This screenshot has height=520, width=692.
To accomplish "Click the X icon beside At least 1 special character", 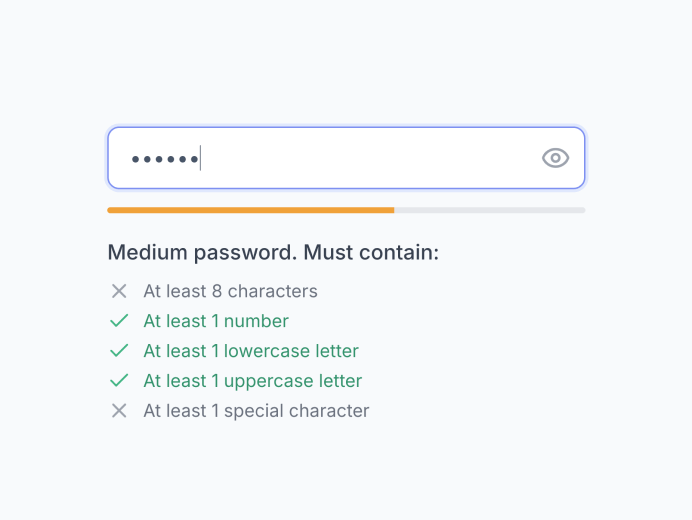I will 119,411.
